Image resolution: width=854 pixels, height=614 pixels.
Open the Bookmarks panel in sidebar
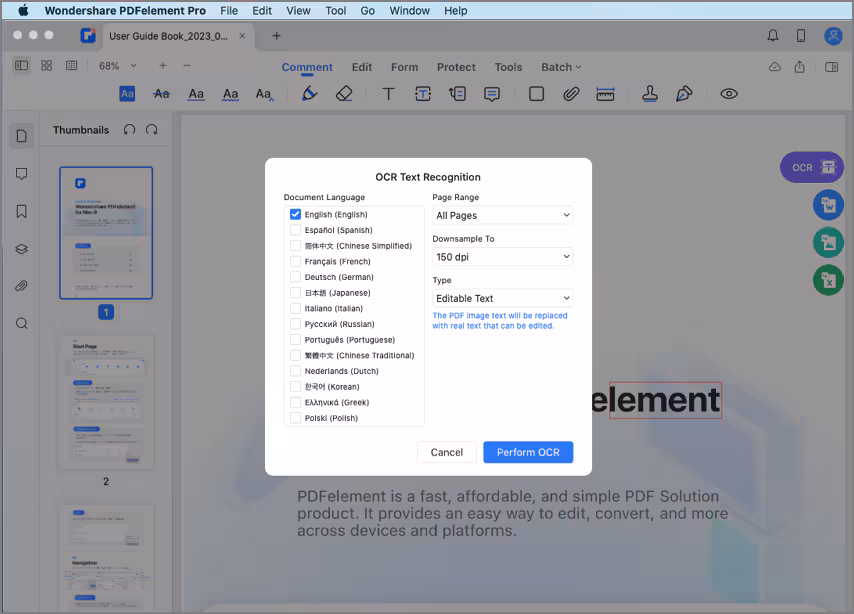[x=21, y=211]
